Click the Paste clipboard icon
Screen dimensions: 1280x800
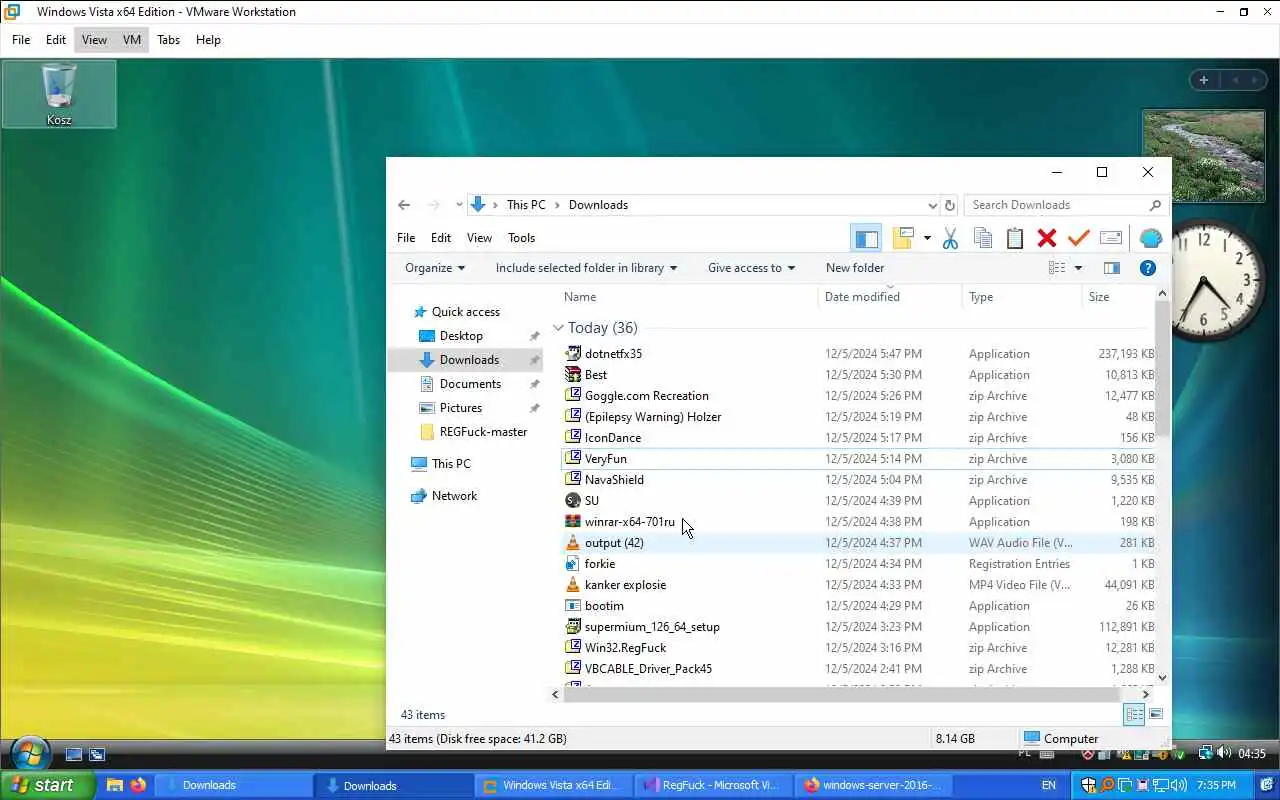point(1015,238)
